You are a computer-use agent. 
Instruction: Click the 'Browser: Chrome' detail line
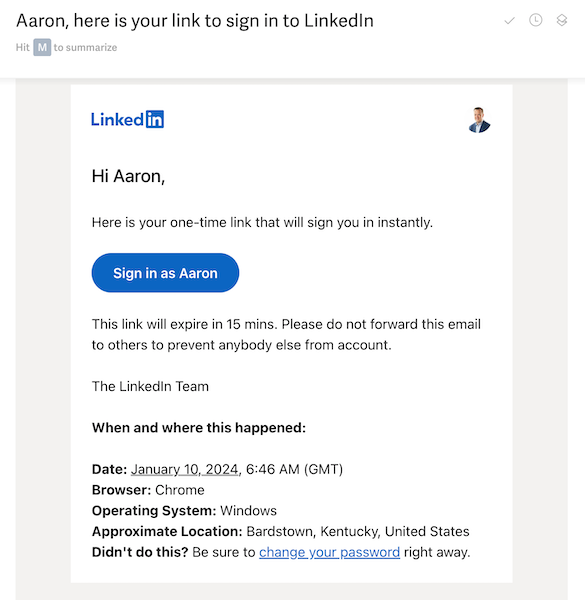[148, 490]
